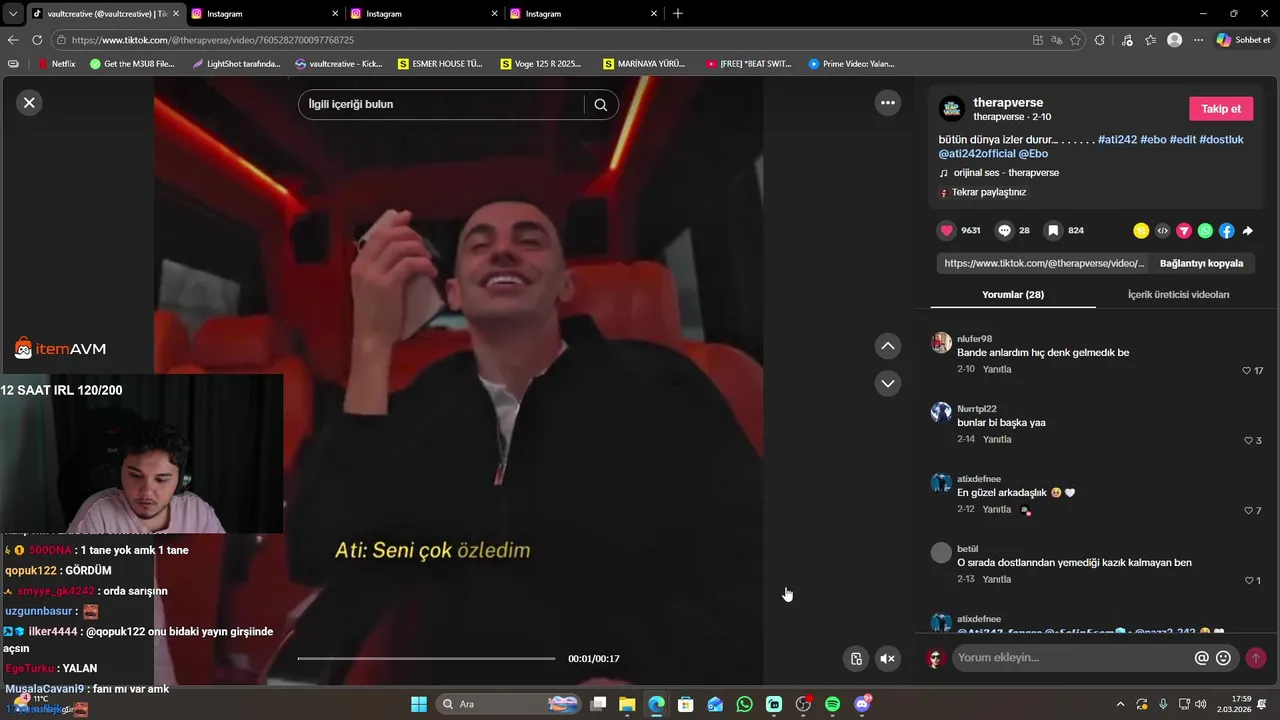Open the emoji picker in comment box
The width and height of the screenshot is (1280, 720).
[x=1223, y=658]
